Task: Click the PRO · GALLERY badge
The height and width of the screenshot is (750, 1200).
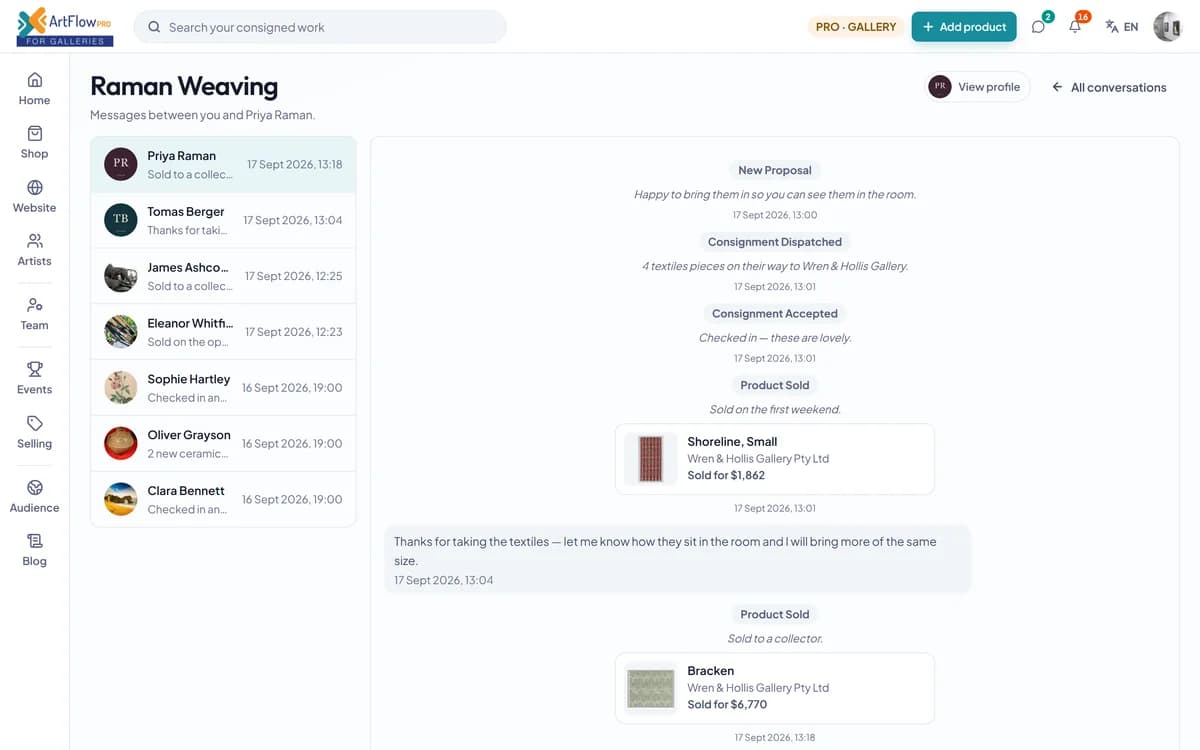Action: tap(856, 27)
